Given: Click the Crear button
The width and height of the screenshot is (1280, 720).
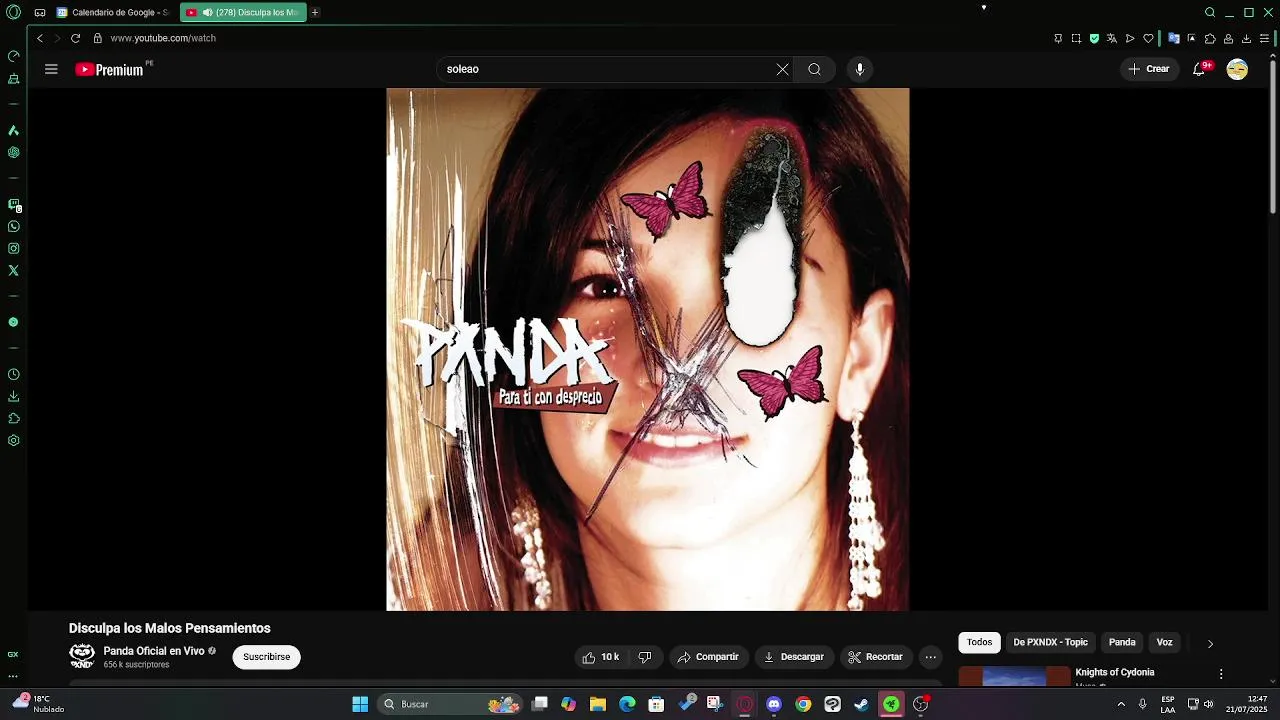Looking at the screenshot, I should pos(1149,69).
